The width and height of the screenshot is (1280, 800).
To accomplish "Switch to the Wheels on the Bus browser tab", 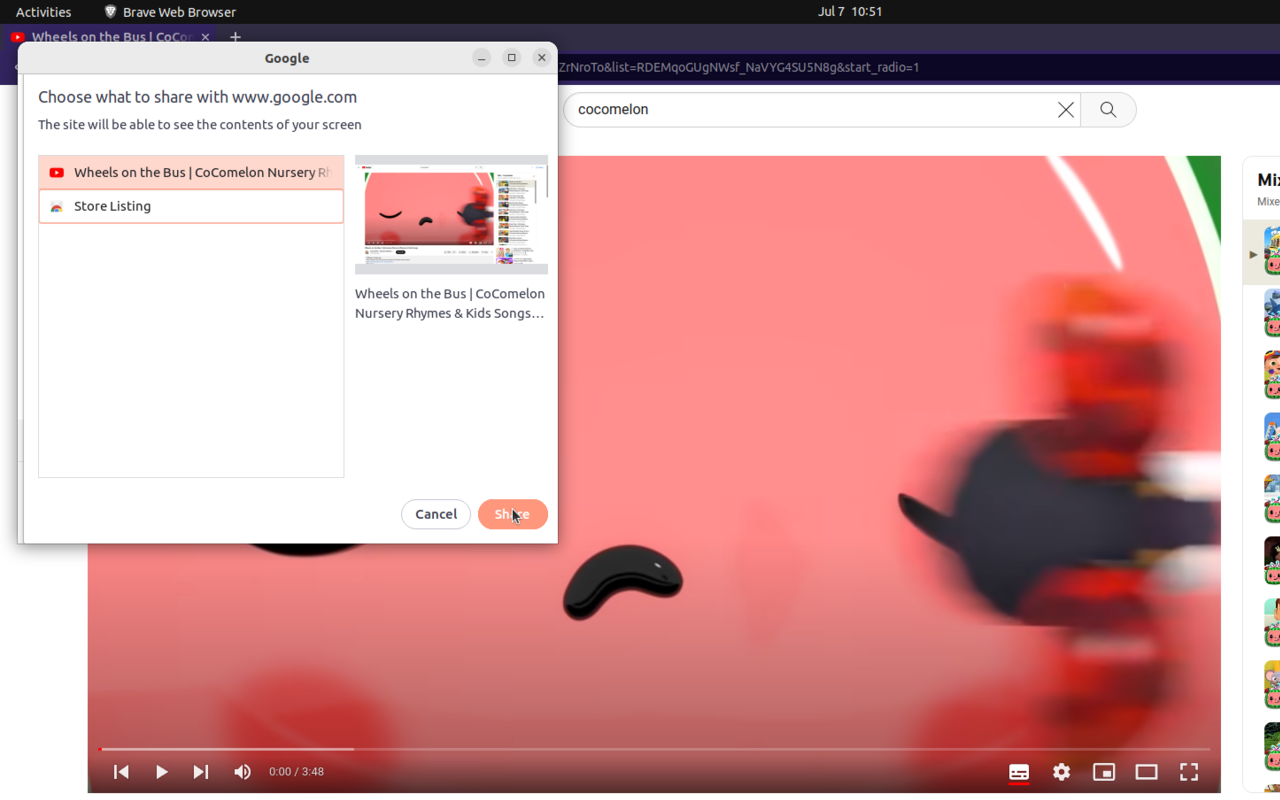I will [x=110, y=36].
